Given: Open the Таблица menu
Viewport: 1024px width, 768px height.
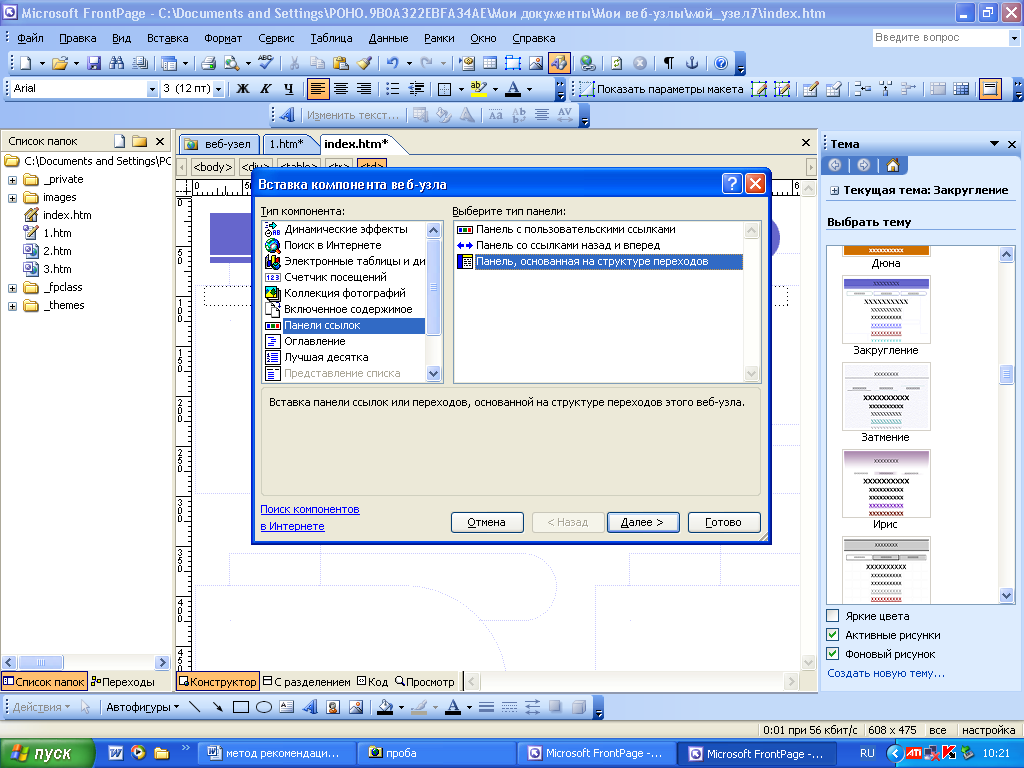Looking at the screenshot, I should pos(331,38).
